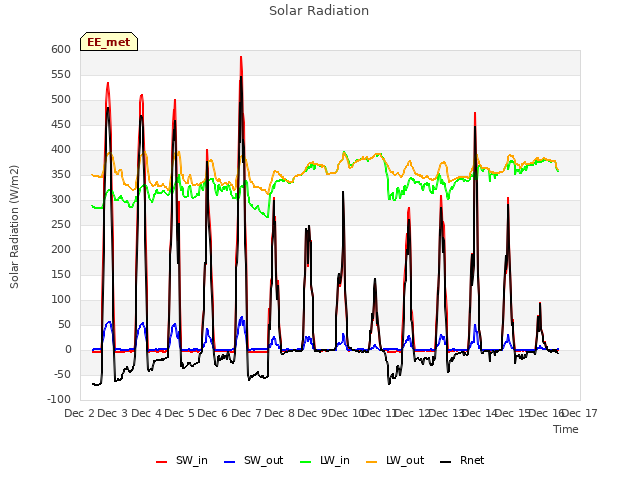Image resolution: width=640 pixels, height=480 pixels.
Task: Click the 450 y-axis tick label
Action: (61, 124)
